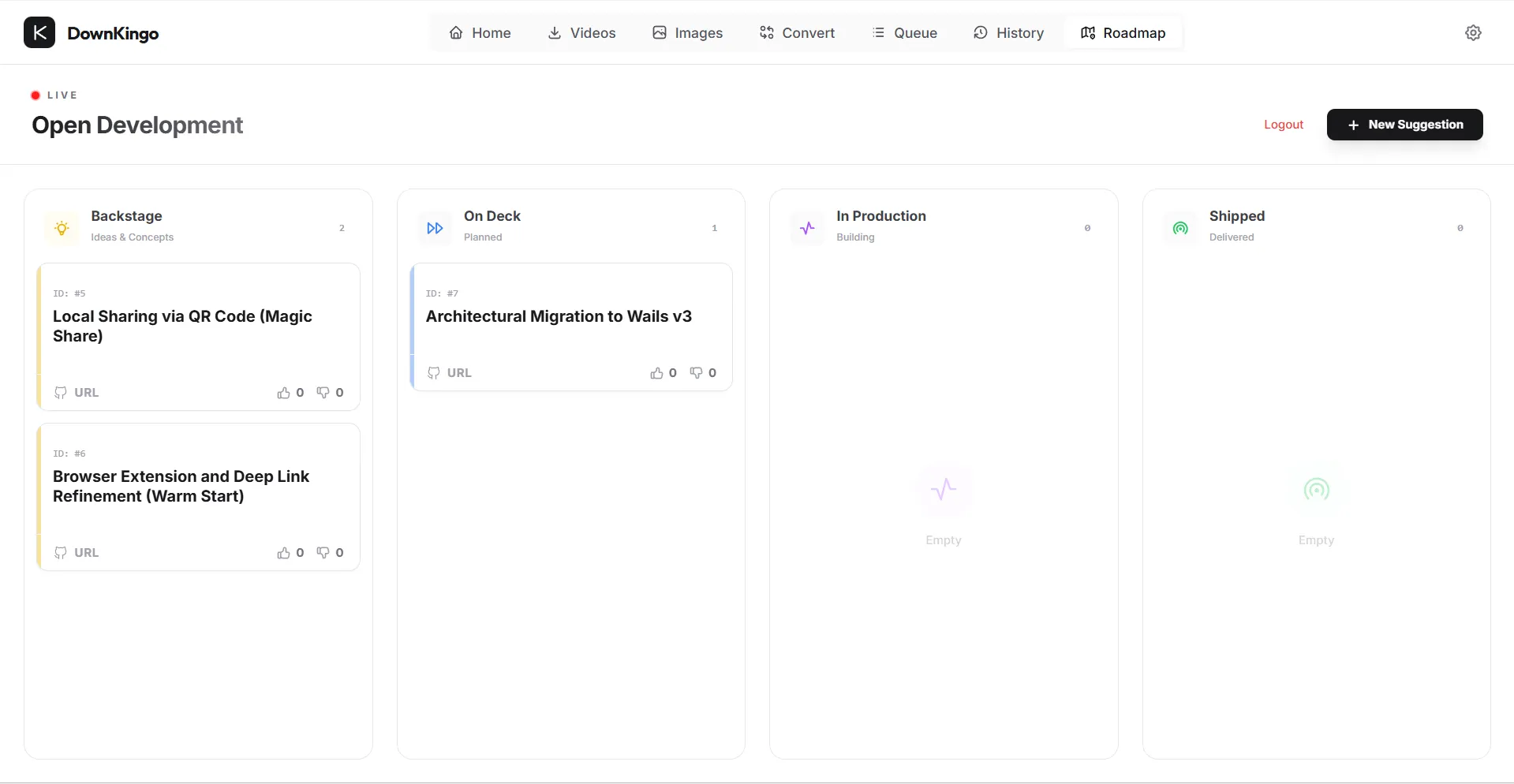
Task: Click the Images picture icon
Action: point(660,32)
